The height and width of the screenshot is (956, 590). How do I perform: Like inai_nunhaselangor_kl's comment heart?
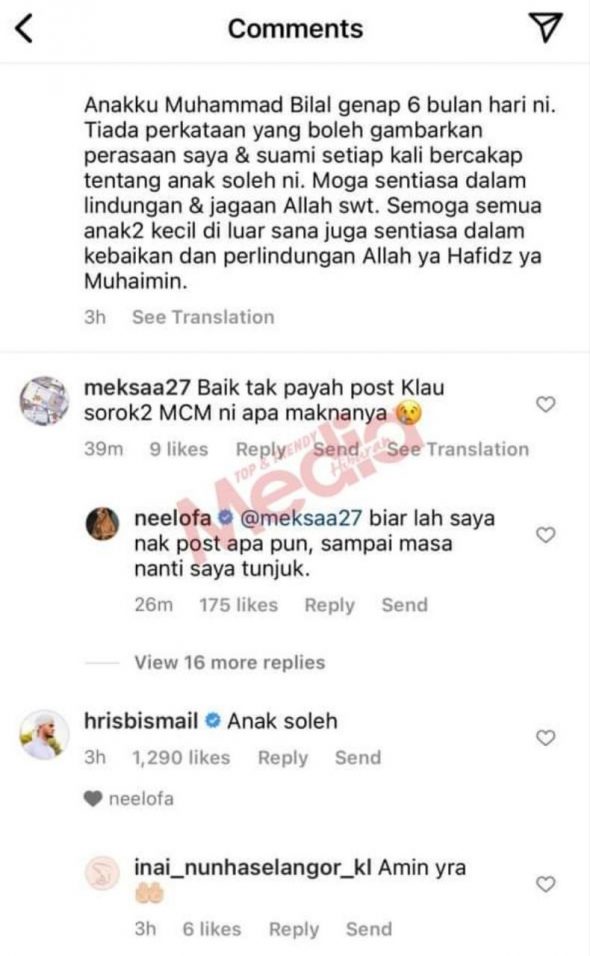click(546, 884)
